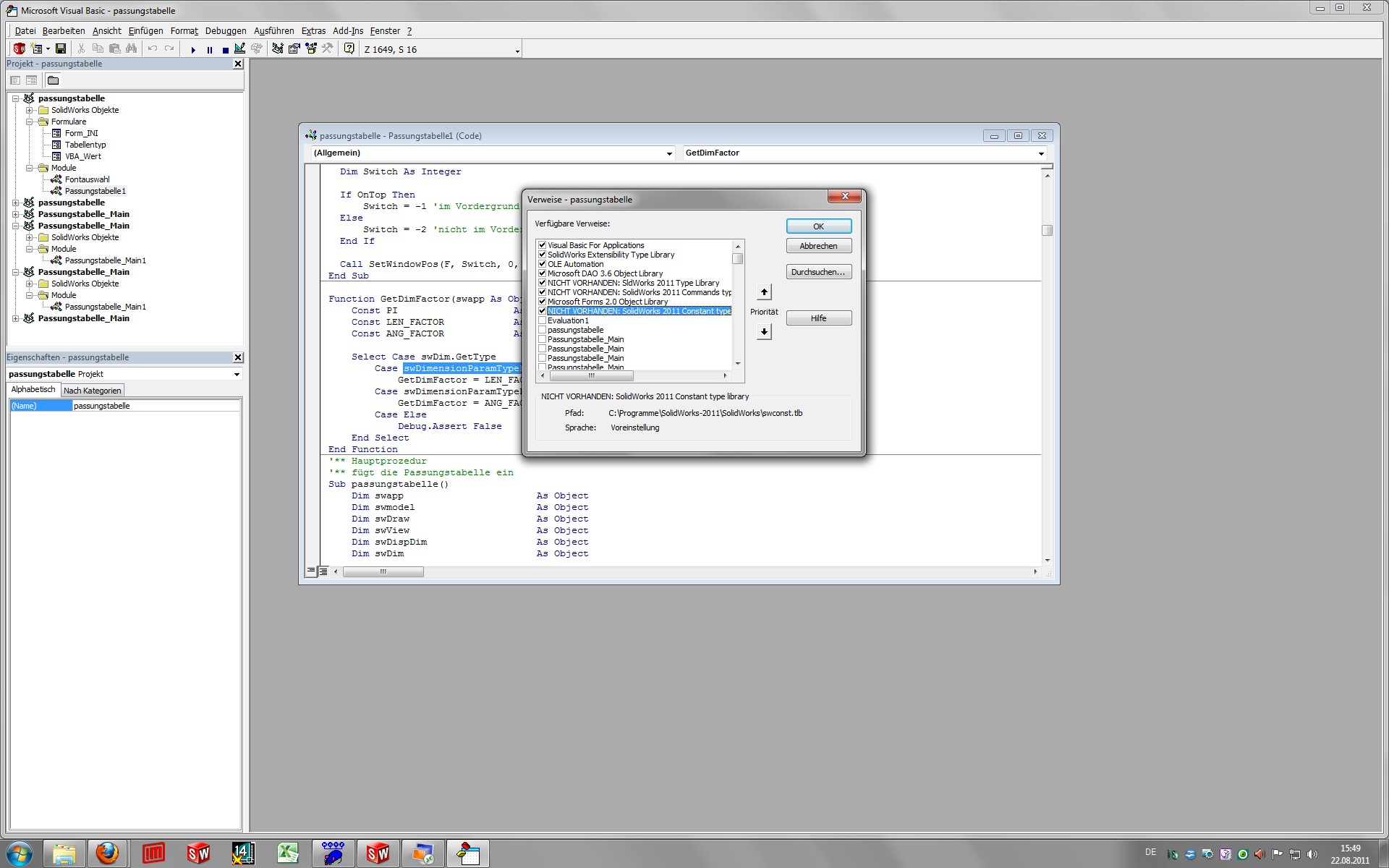Open the Debuggen menu
Viewport: 1389px width, 868px height.
[x=225, y=31]
